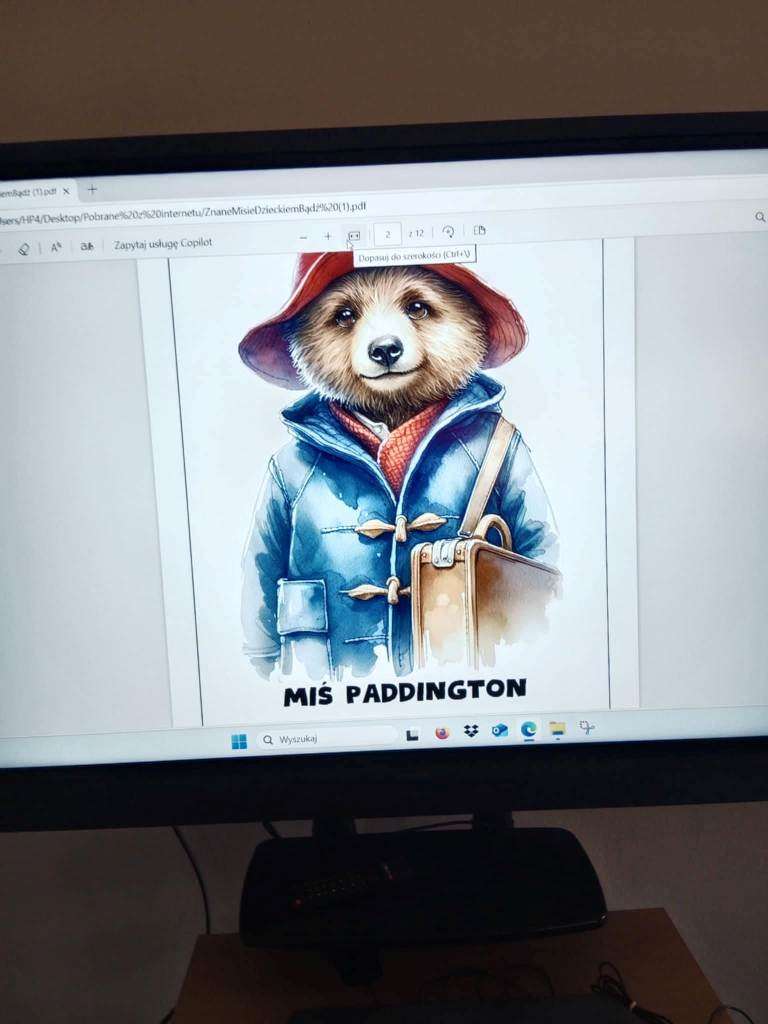Click the Paddington bear PDF page image

tap(400, 464)
